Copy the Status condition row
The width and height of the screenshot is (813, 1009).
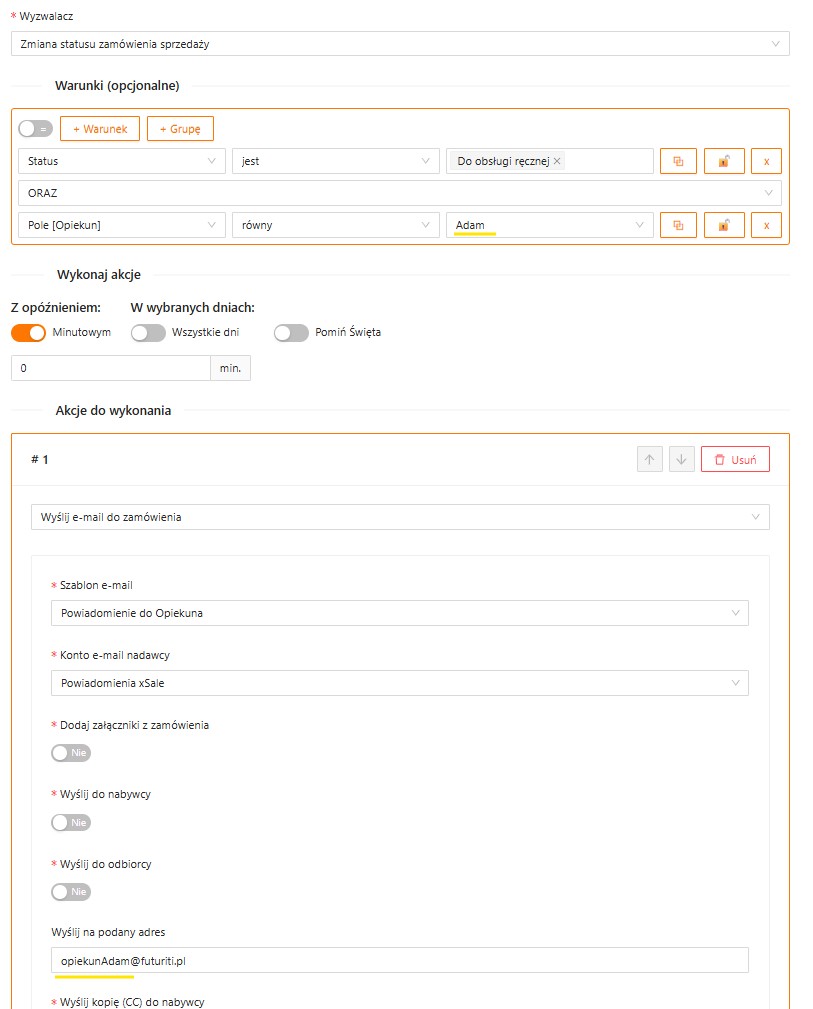point(678,161)
